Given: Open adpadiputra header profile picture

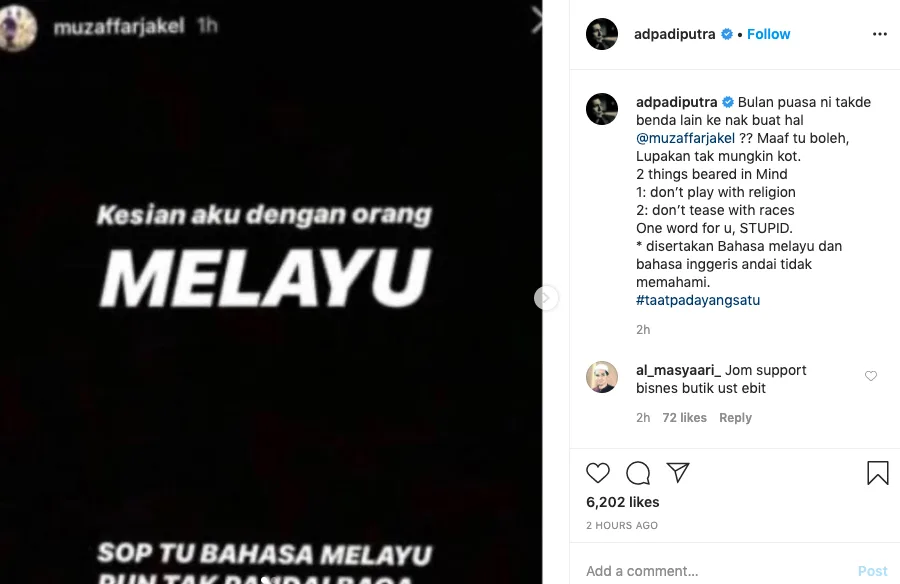Looking at the screenshot, I should (602, 34).
